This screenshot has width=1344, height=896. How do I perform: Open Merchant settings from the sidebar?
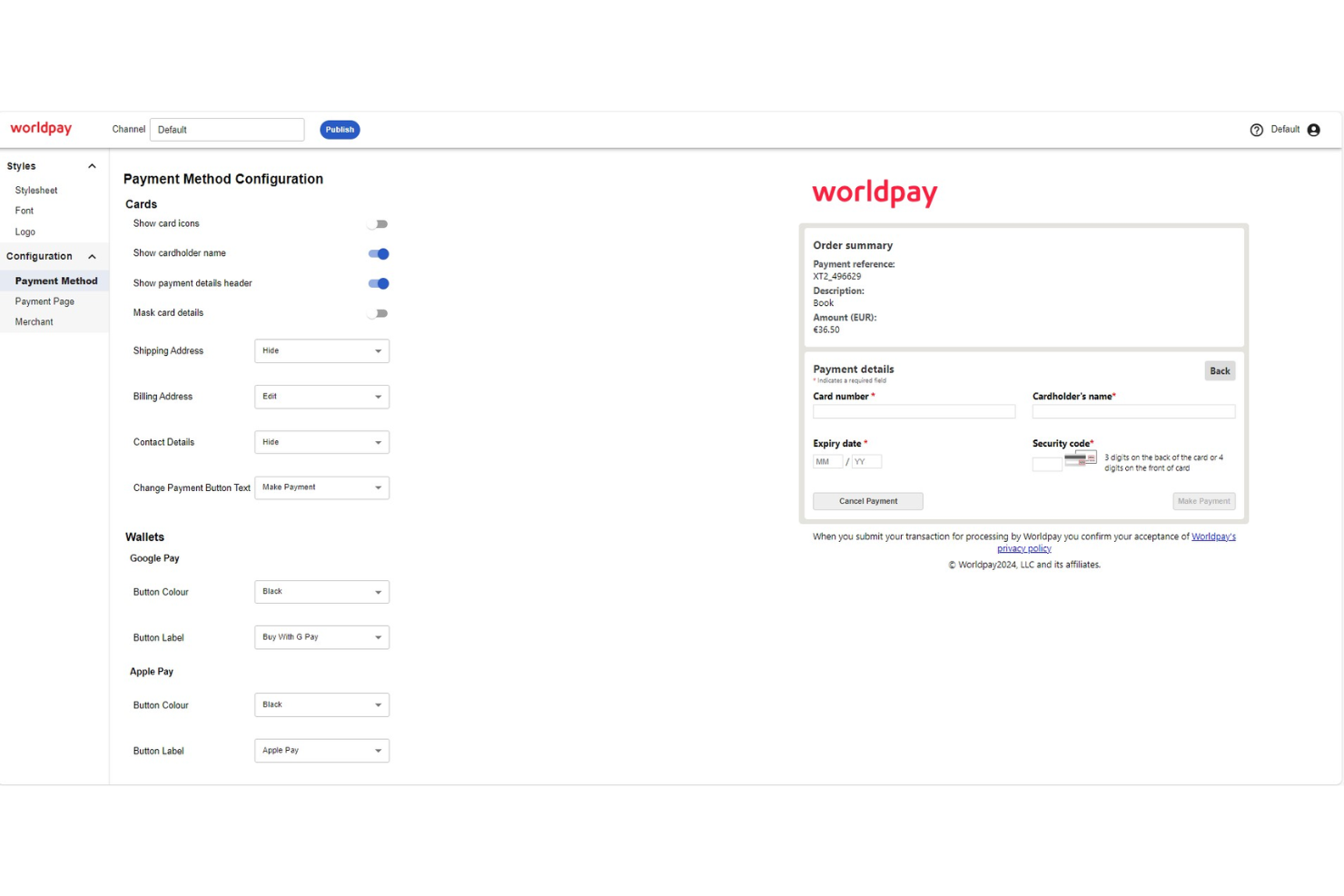34,321
